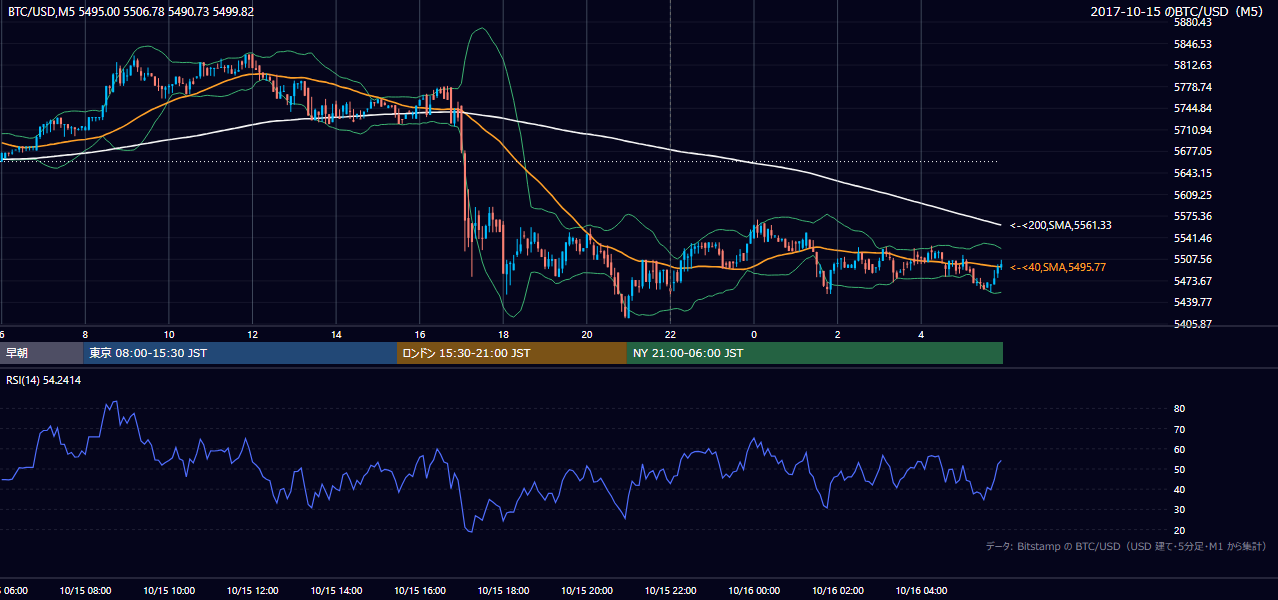Click RSI scale value 80
Screen dimensions: 1278x600
tap(1180, 409)
